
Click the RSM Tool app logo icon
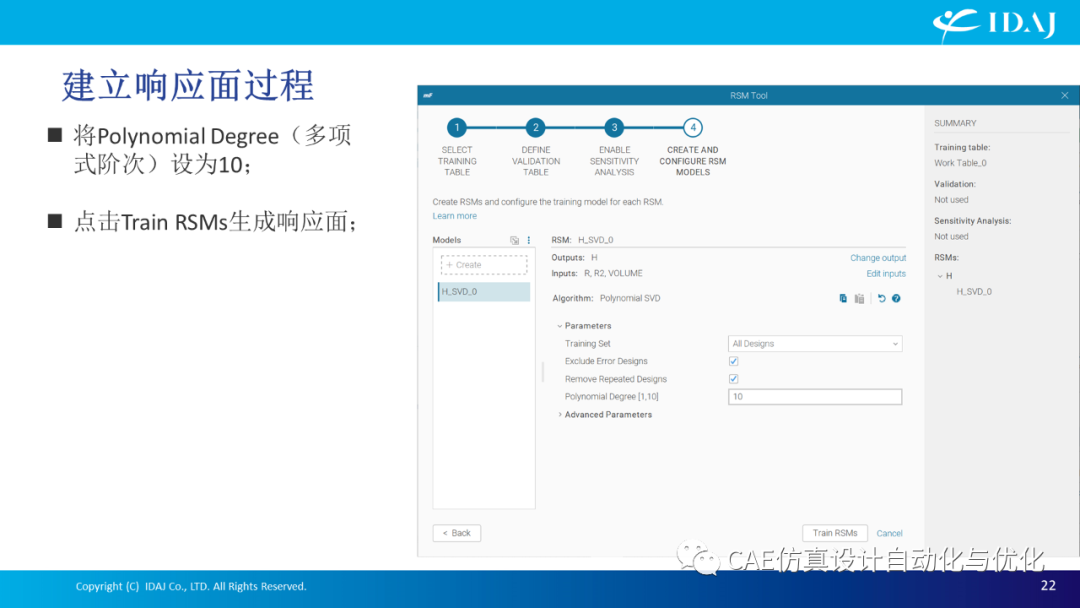tap(428, 96)
